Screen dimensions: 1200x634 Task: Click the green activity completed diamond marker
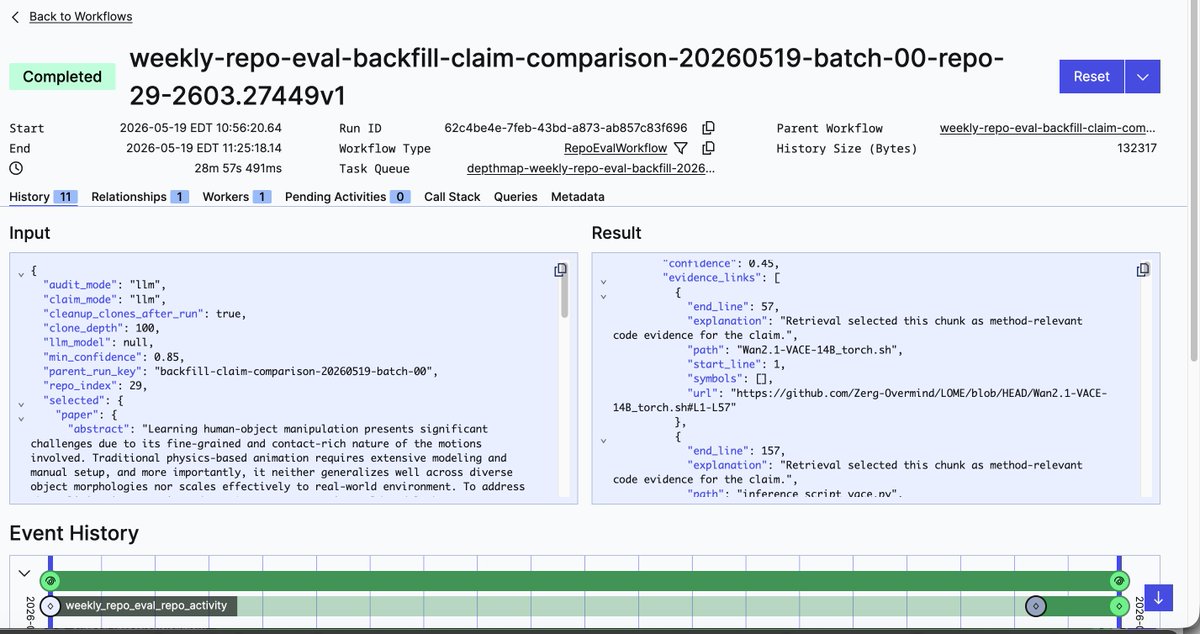point(1119,606)
